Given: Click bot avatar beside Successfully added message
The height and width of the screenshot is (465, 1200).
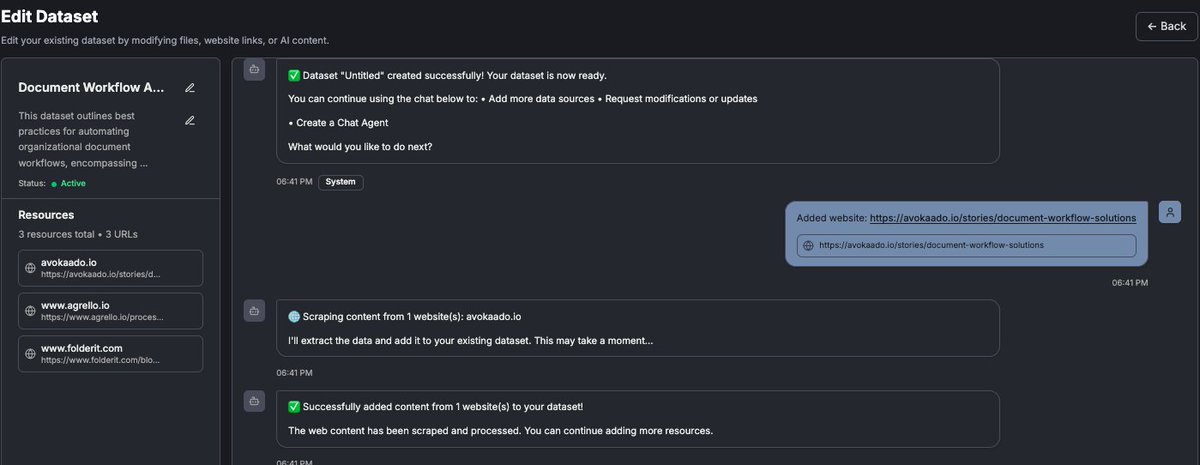Looking at the screenshot, I should coord(254,402).
